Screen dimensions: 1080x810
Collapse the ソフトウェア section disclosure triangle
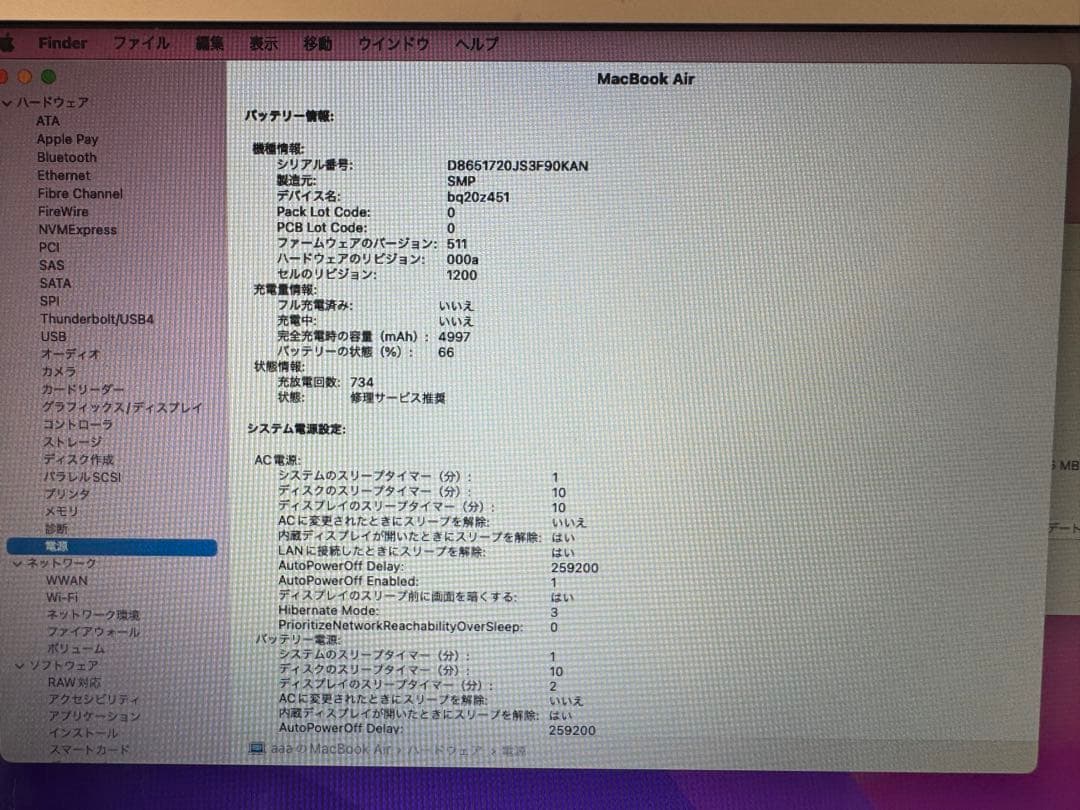18,665
